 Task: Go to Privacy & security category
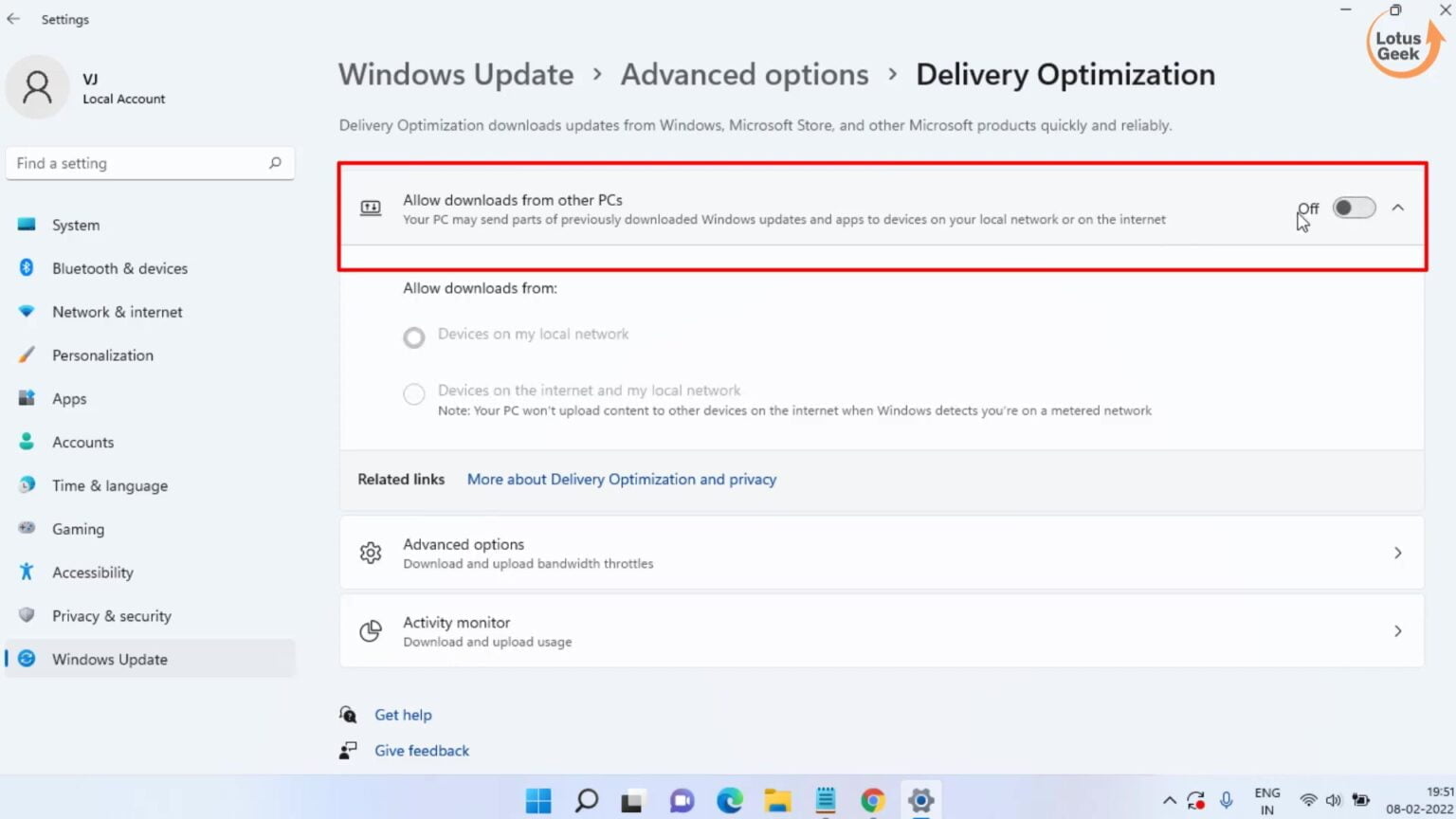[152, 615]
